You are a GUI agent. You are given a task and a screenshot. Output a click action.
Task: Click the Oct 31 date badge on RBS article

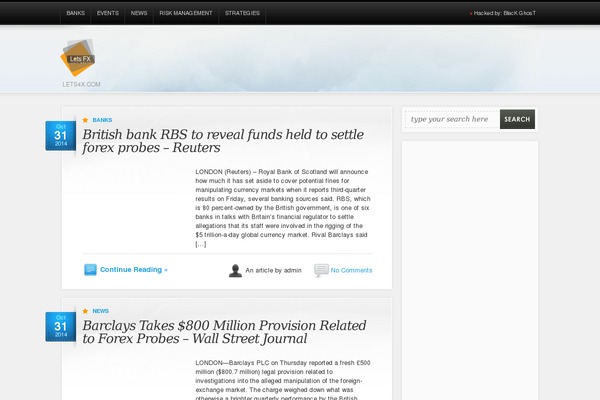click(60, 136)
